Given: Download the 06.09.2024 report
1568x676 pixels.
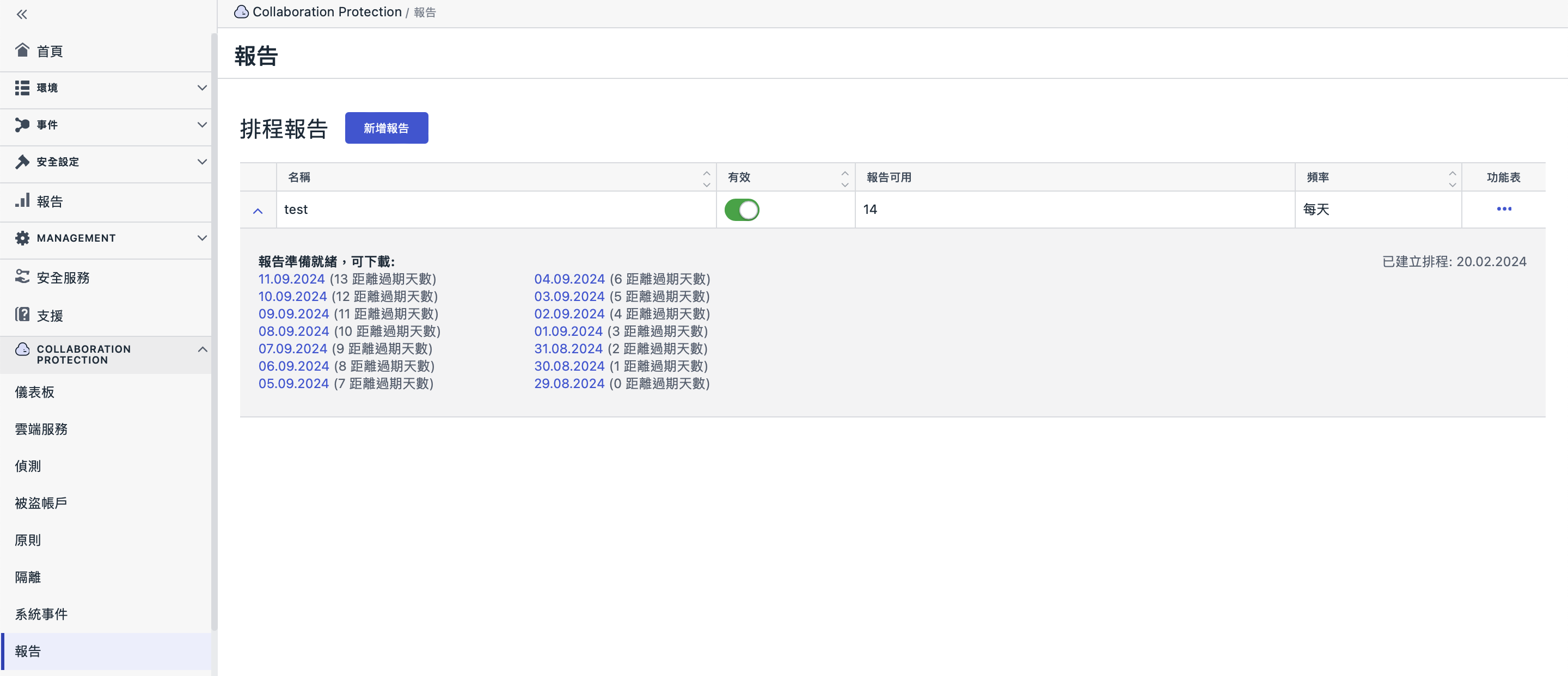Looking at the screenshot, I should pyautogui.click(x=293, y=366).
